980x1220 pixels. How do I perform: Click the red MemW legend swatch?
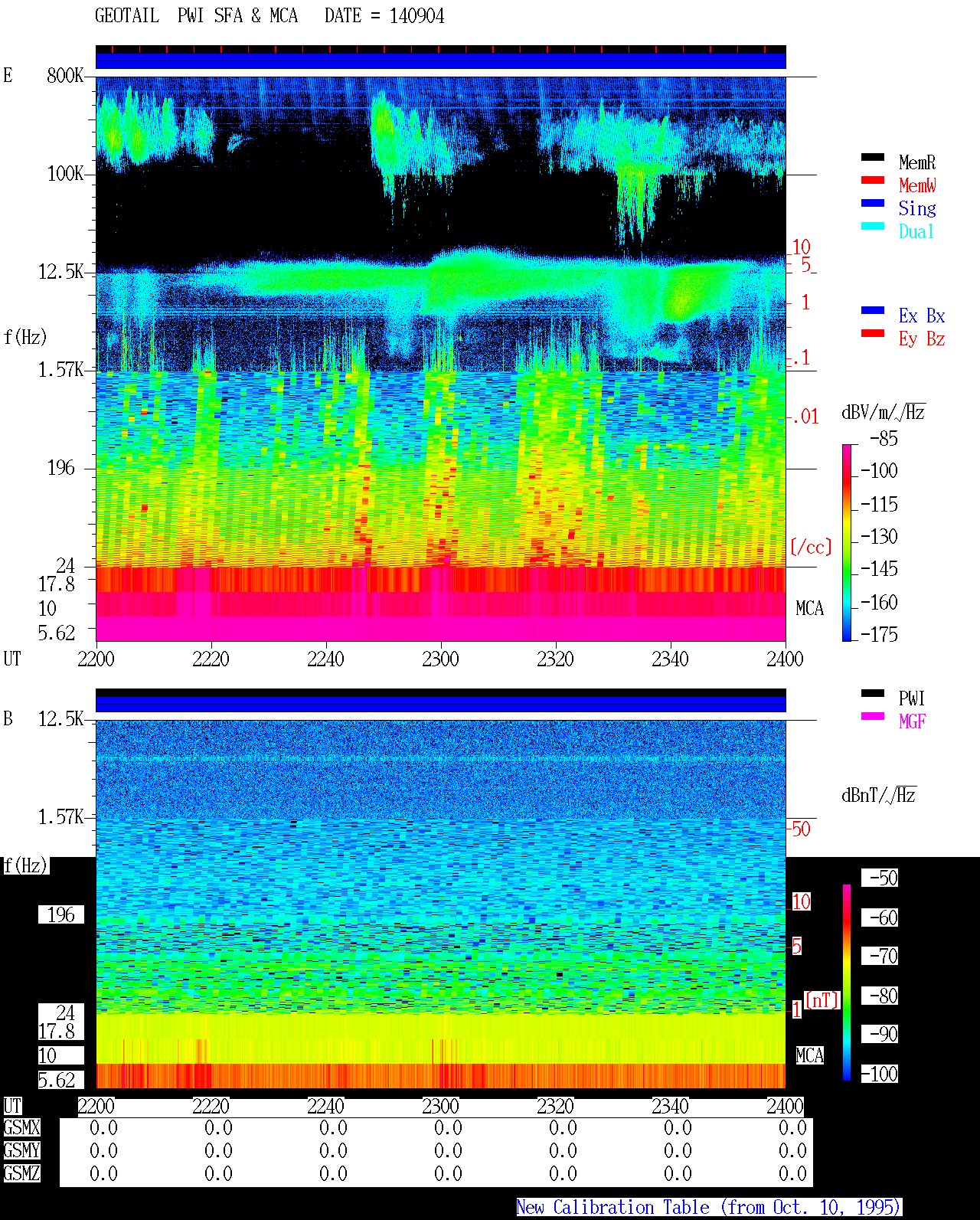tap(873, 180)
